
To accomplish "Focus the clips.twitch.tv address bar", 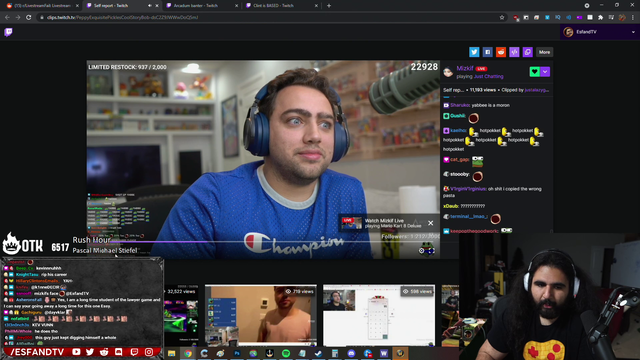I will click(269, 18).
